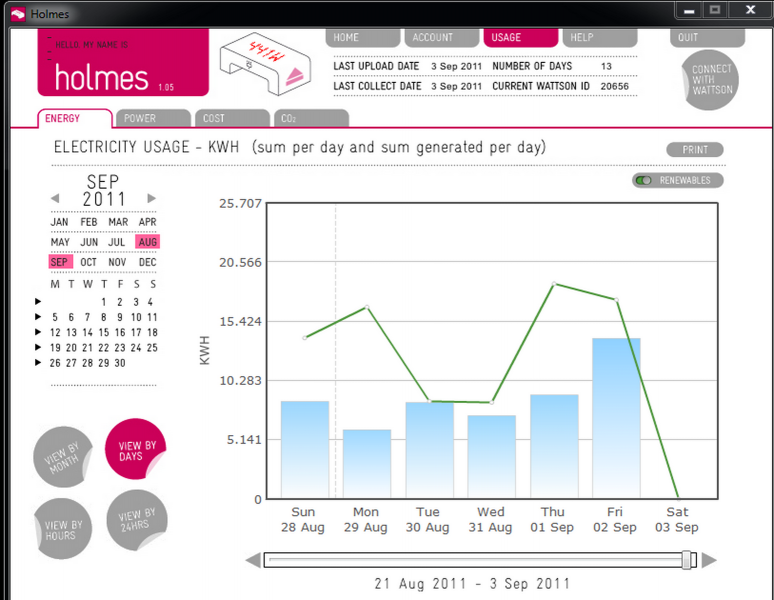Go to next month with right arrow

click(x=152, y=198)
